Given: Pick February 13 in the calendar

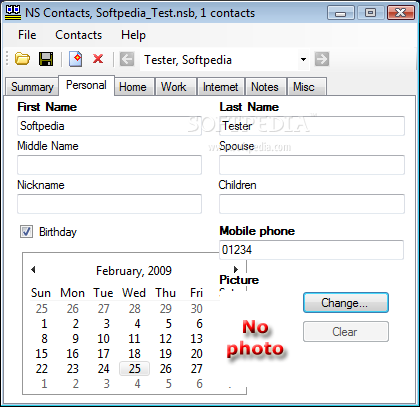Looking at the screenshot, I should pos(196,339).
